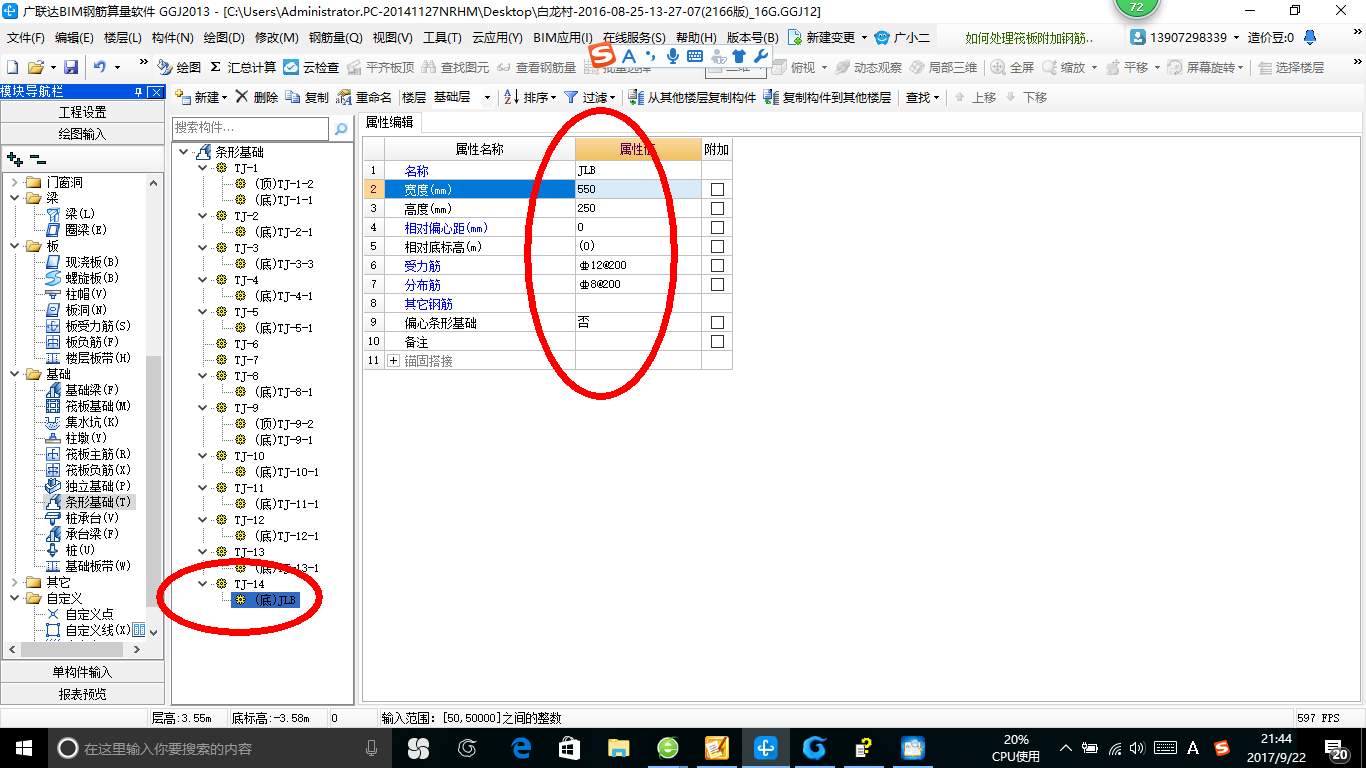The image size is (1366, 768).
Task: Click the new file icon
Action: point(12,67)
